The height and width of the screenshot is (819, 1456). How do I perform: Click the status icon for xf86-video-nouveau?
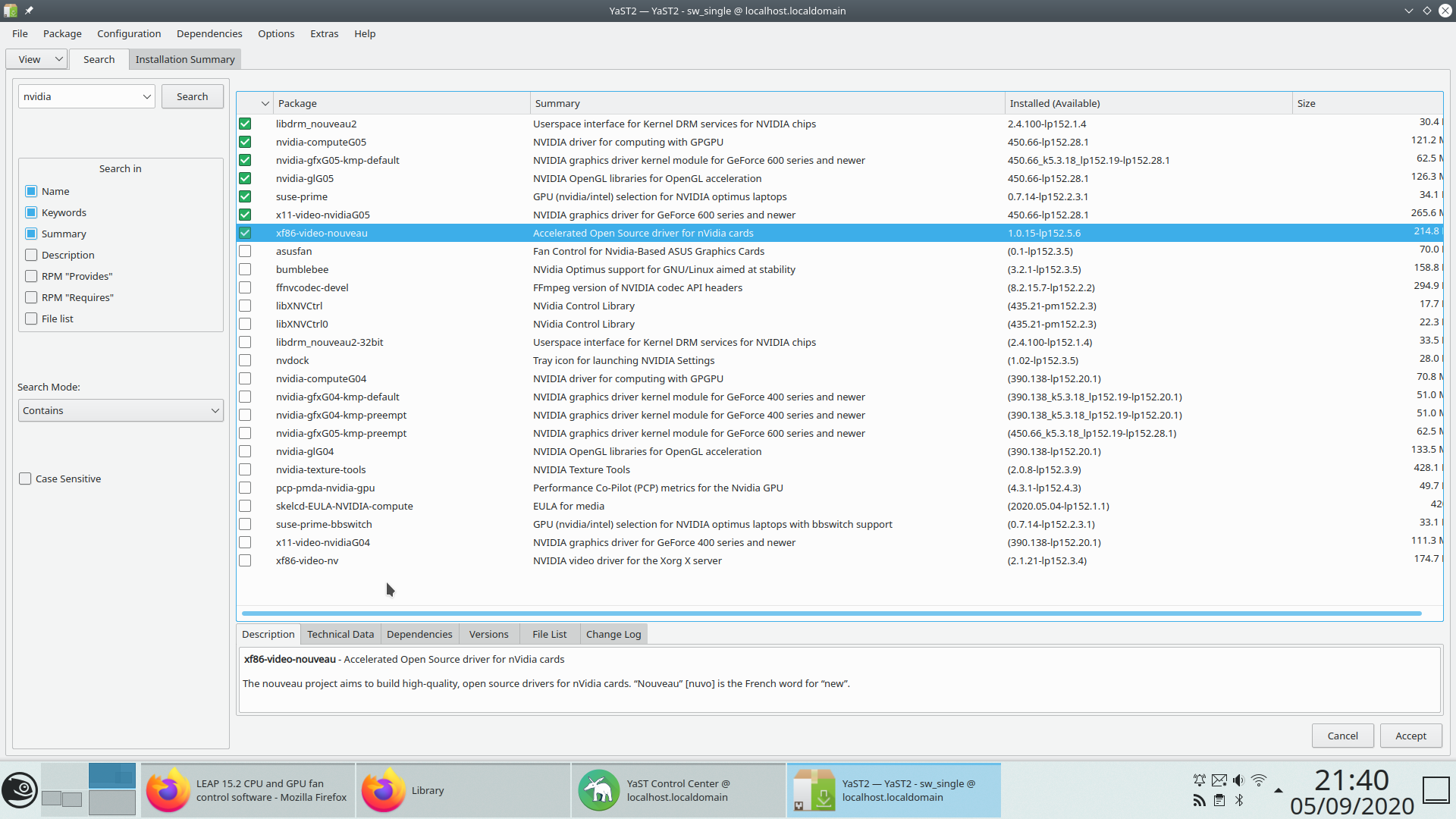click(245, 233)
